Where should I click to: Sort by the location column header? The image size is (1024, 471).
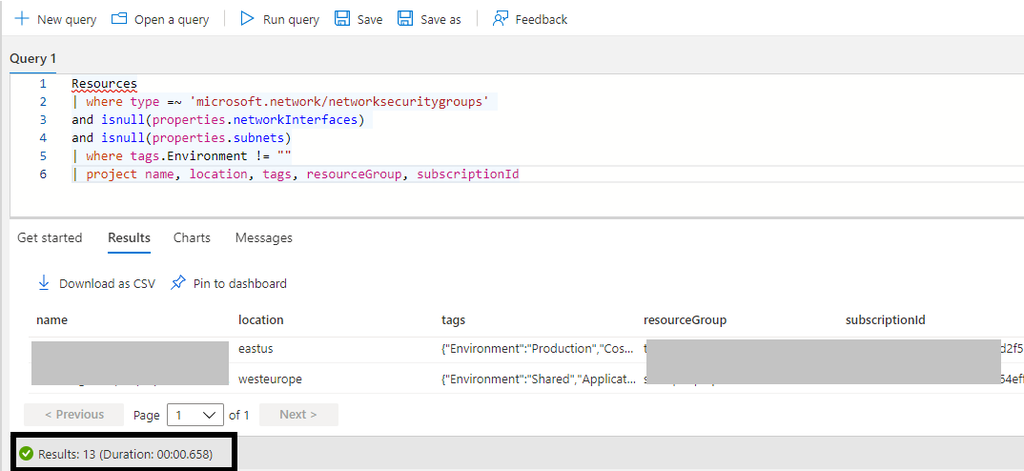tap(261, 320)
